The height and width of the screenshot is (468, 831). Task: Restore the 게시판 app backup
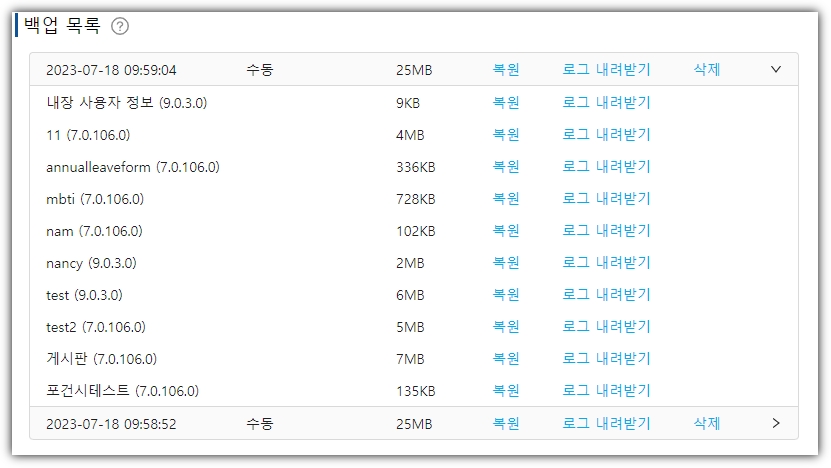(x=506, y=359)
